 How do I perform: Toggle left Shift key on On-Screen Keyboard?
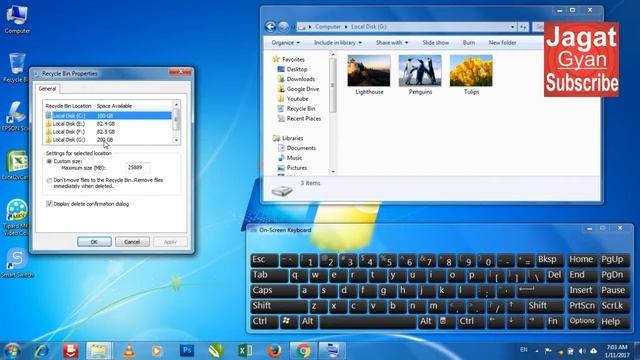[278, 306]
